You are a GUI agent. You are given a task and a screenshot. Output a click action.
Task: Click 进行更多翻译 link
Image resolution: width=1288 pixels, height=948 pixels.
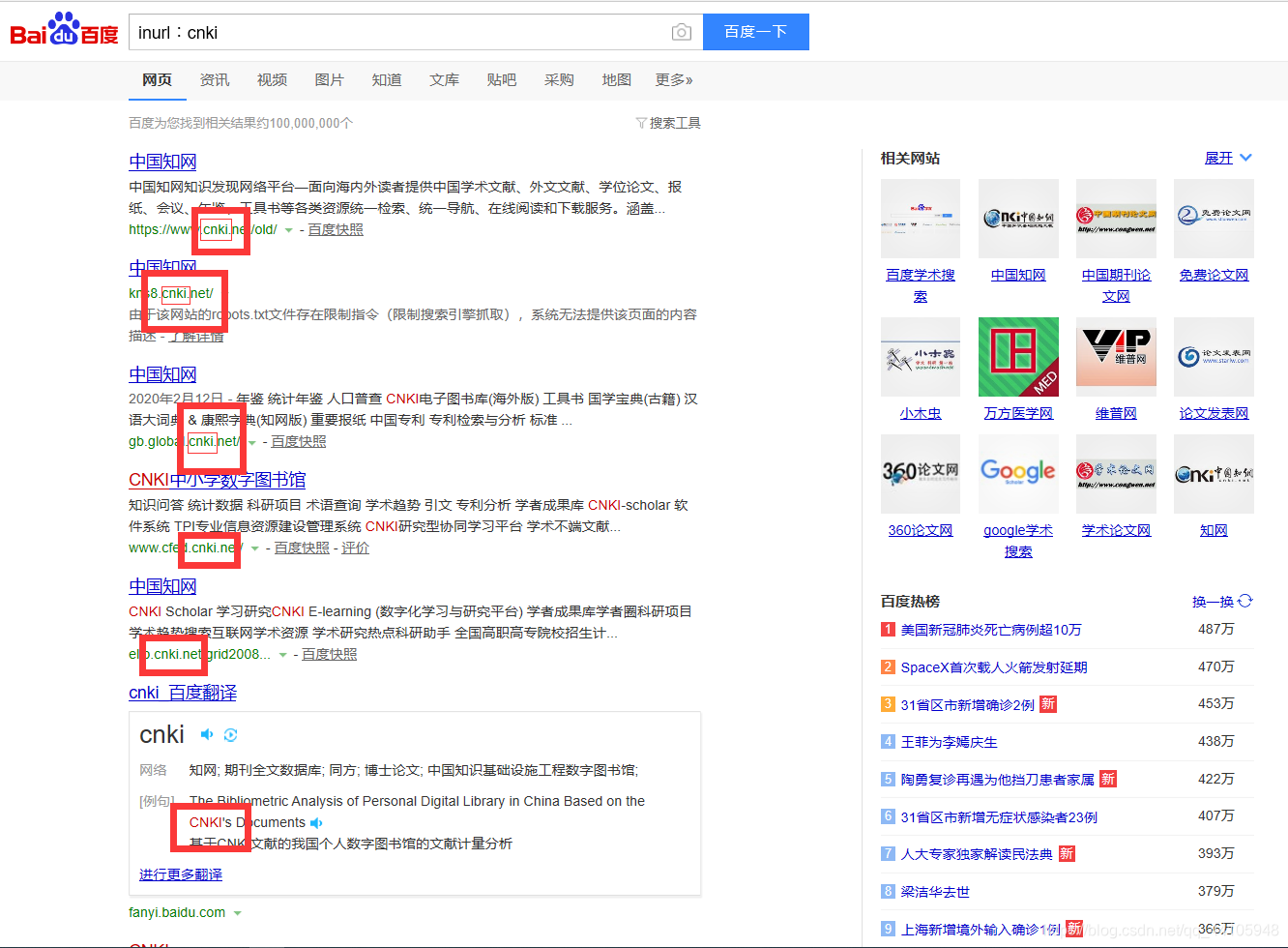tap(181, 874)
